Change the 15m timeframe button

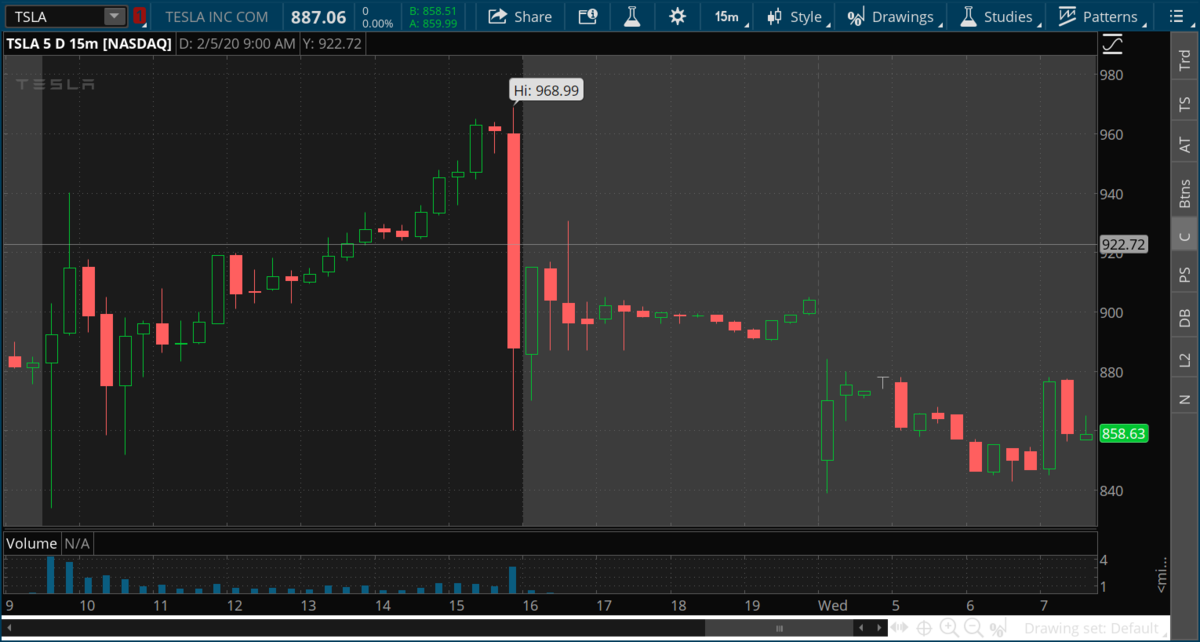pos(727,16)
